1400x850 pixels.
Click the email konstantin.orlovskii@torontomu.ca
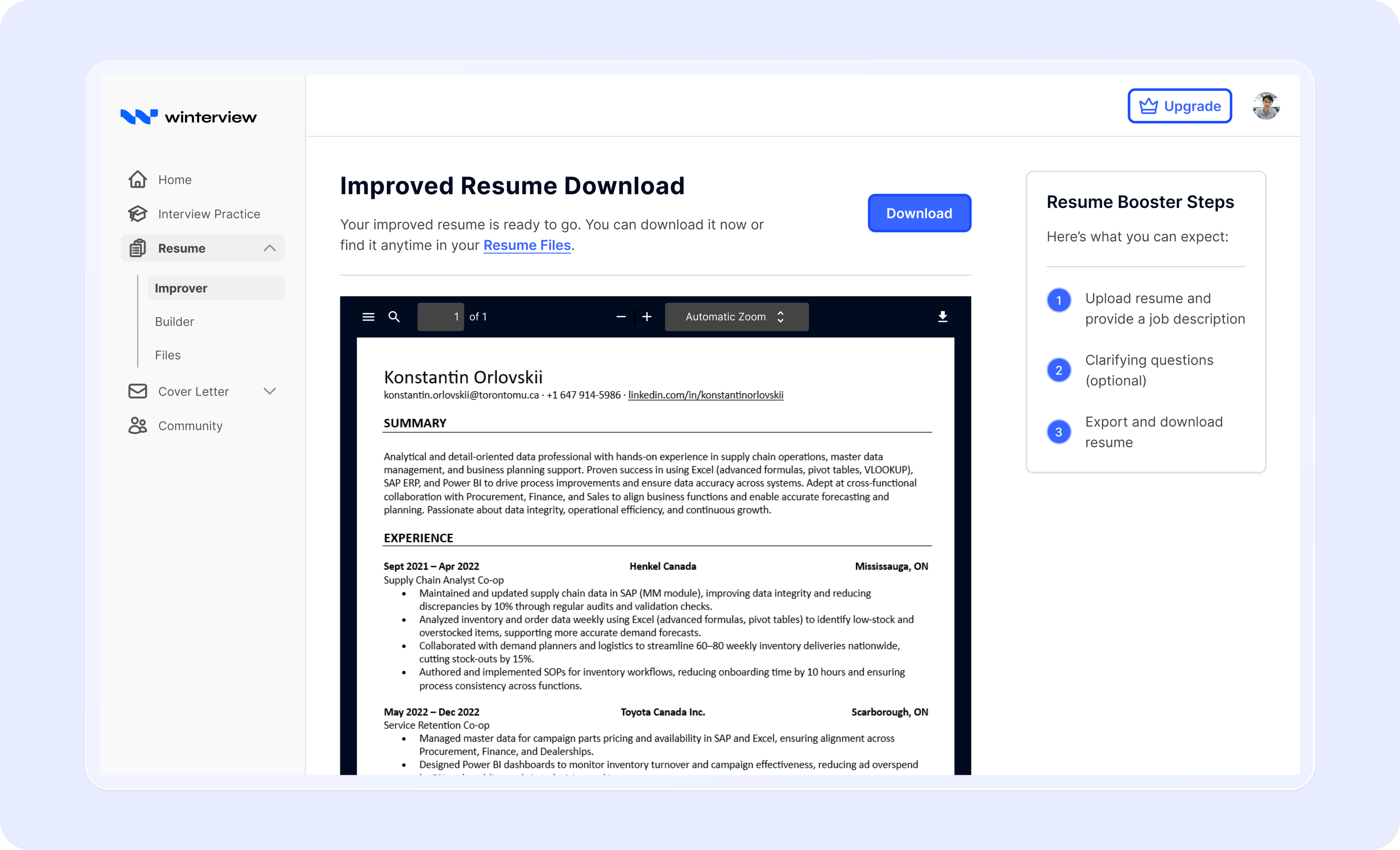(461, 395)
